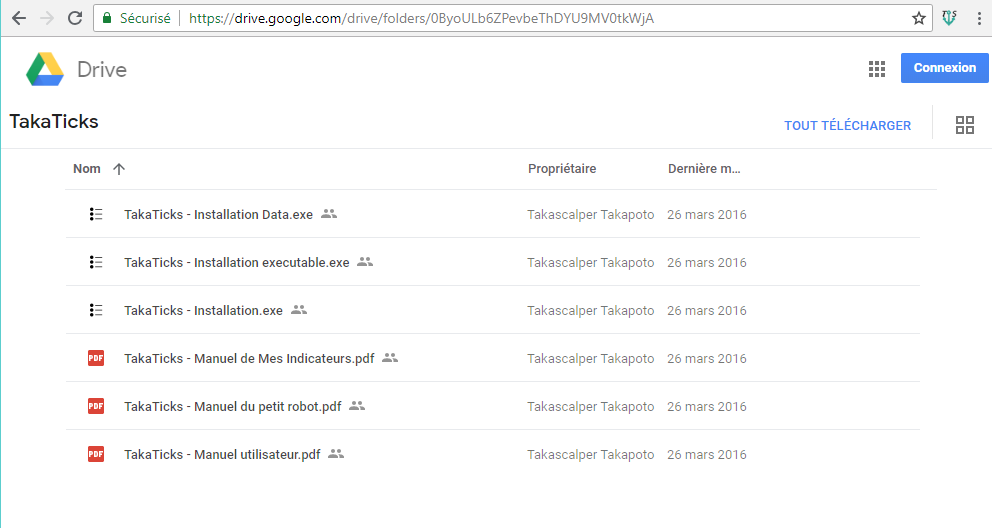Click PDF icon of Manuel du petit robot
992x528 pixels.
[96, 406]
